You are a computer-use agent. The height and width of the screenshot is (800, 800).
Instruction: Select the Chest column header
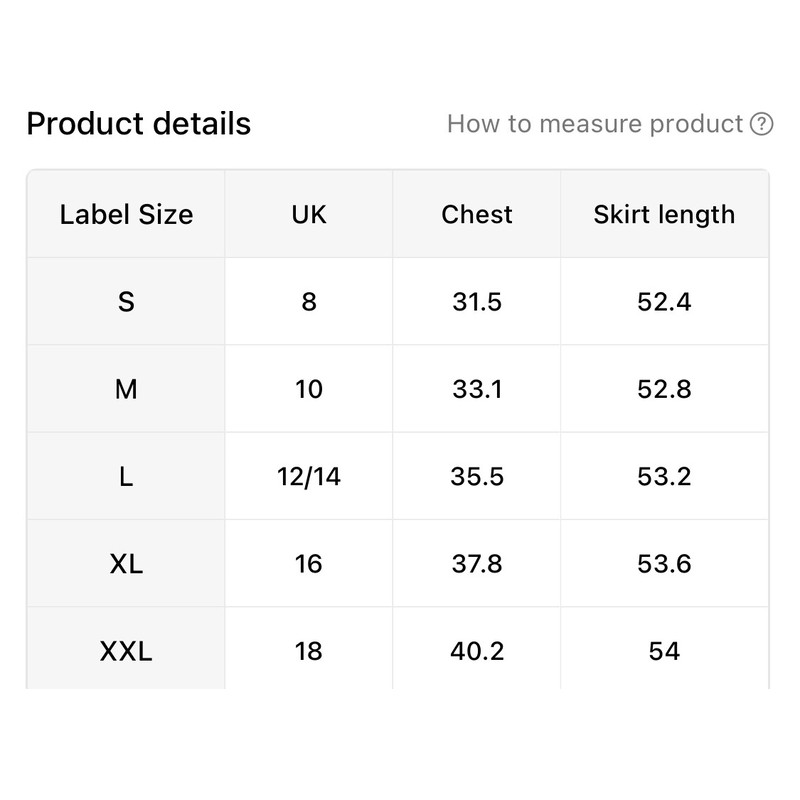pos(477,214)
